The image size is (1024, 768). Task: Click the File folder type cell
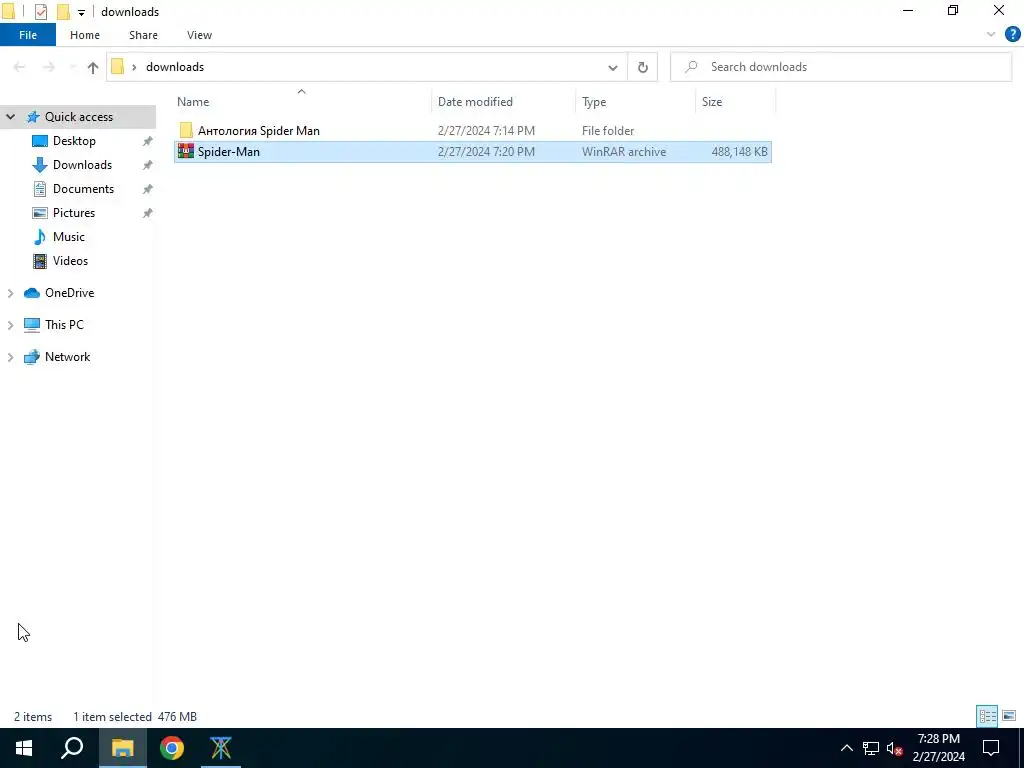coord(608,131)
